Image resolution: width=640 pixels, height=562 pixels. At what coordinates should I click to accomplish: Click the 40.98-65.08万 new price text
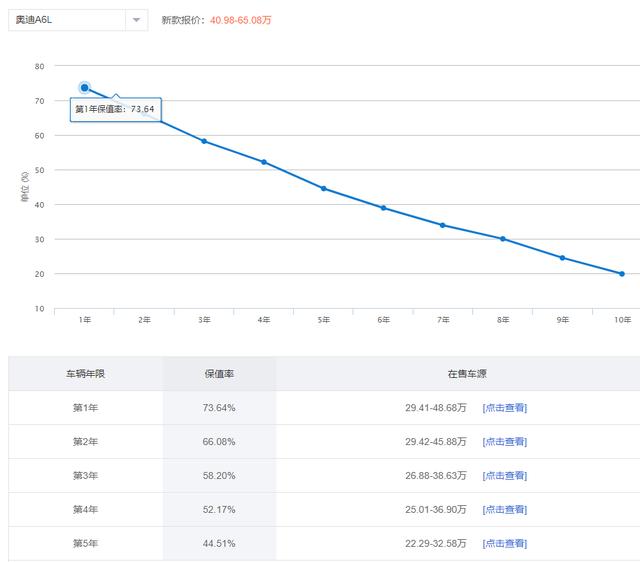(x=240, y=20)
